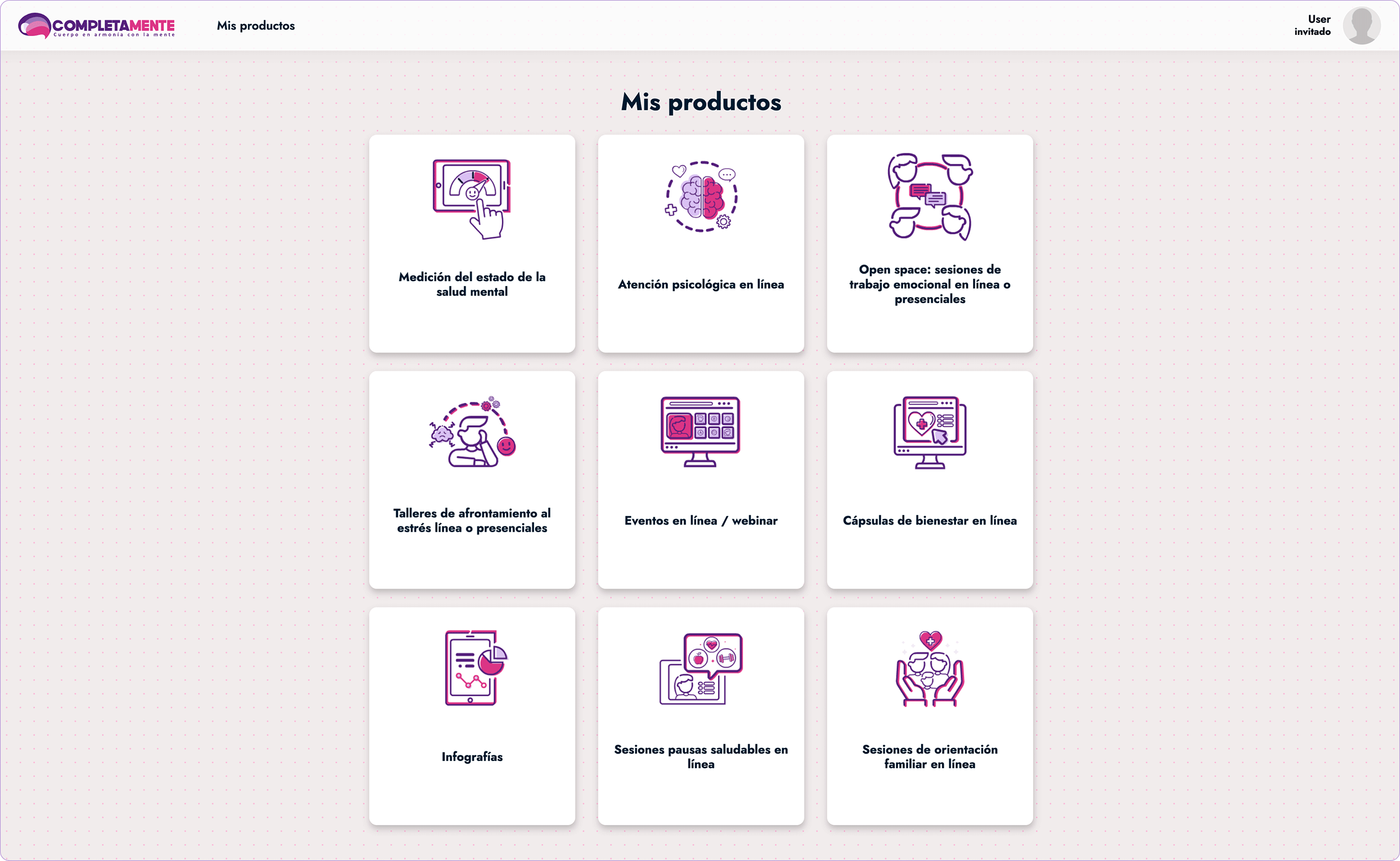1400x861 pixels.
Task: Click the CompletaMente logo
Action: [97, 26]
